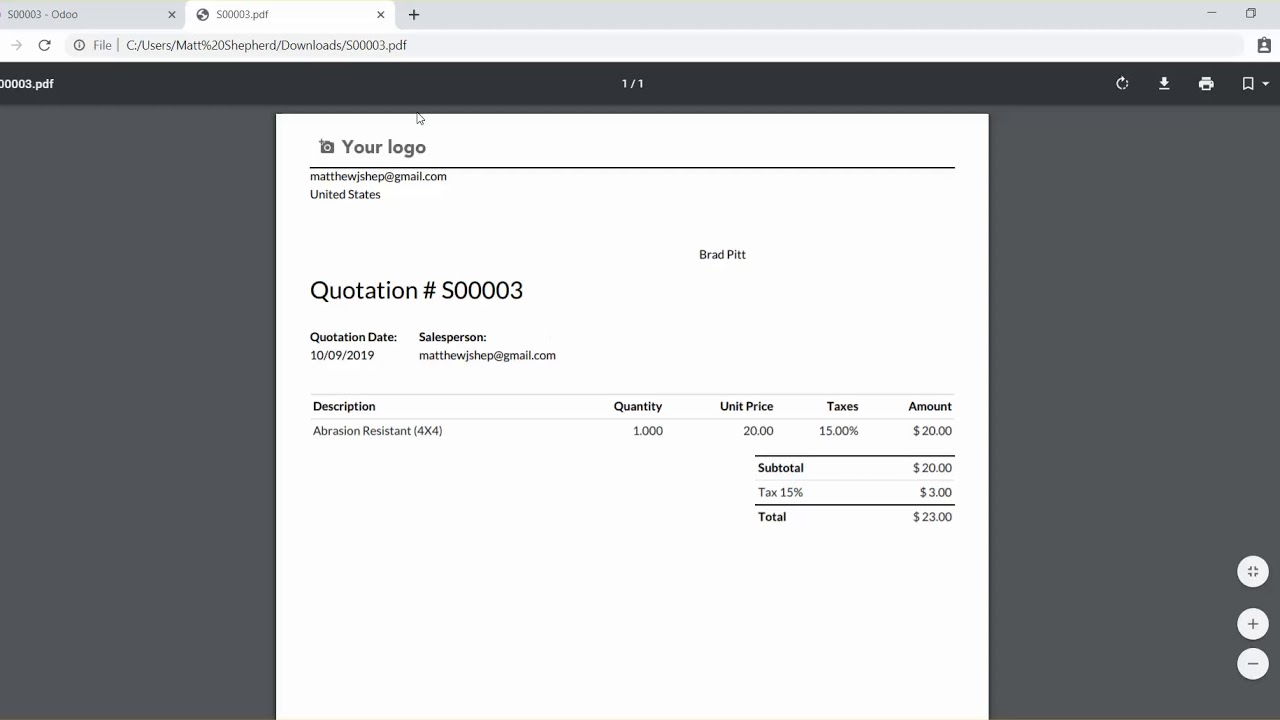Click the quantity value 1.000
Screen dimensions: 1280x720
[x=648, y=431]
